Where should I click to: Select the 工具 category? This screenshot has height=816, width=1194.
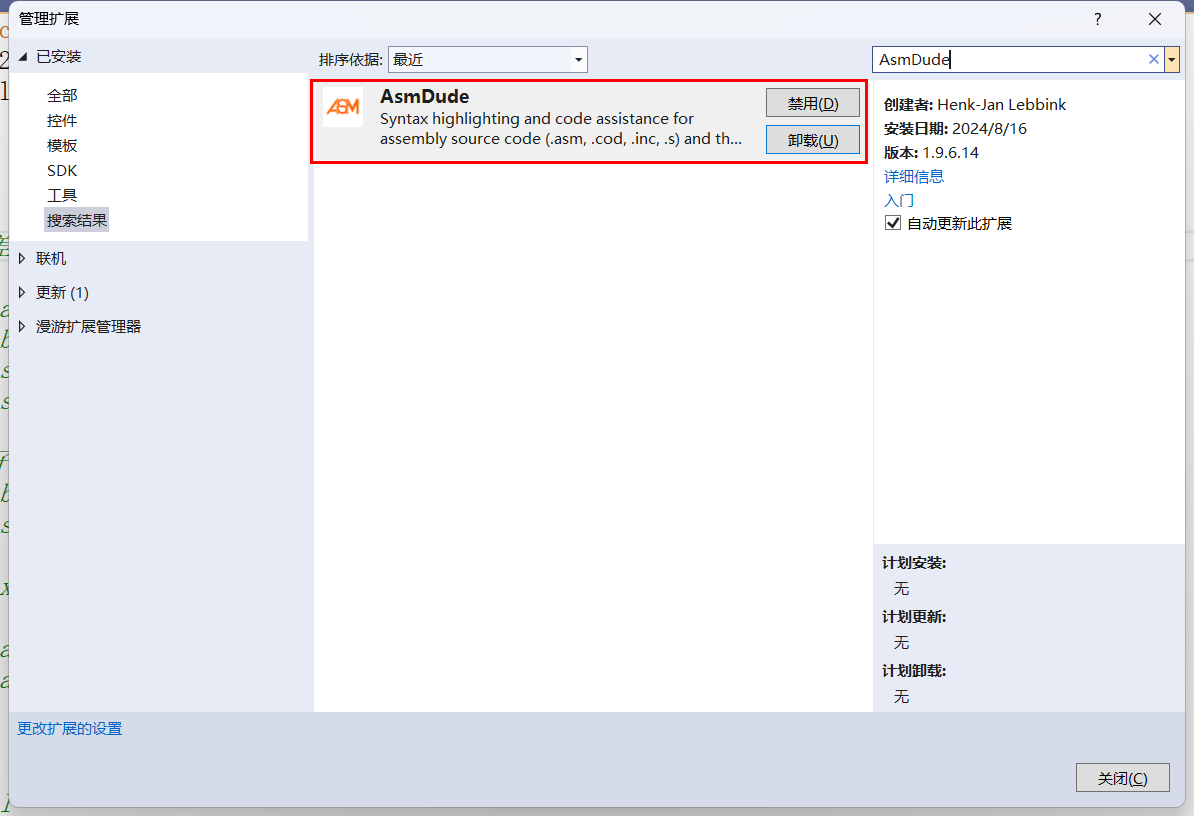[x=62, y=196]
